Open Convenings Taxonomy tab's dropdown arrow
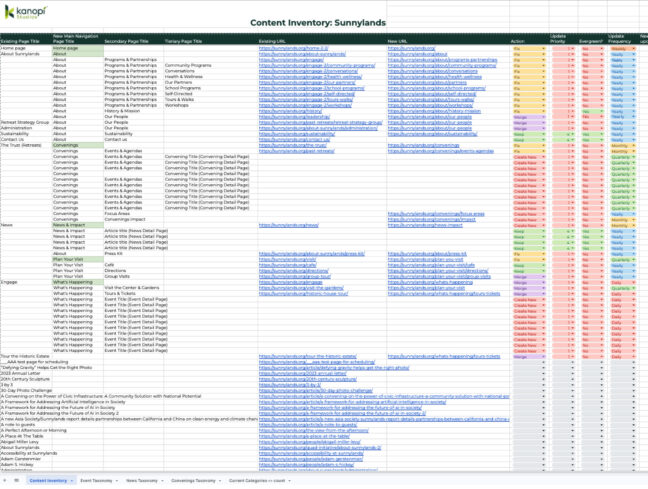This screenshot has height=489, width=648. (x=220, y=481)
